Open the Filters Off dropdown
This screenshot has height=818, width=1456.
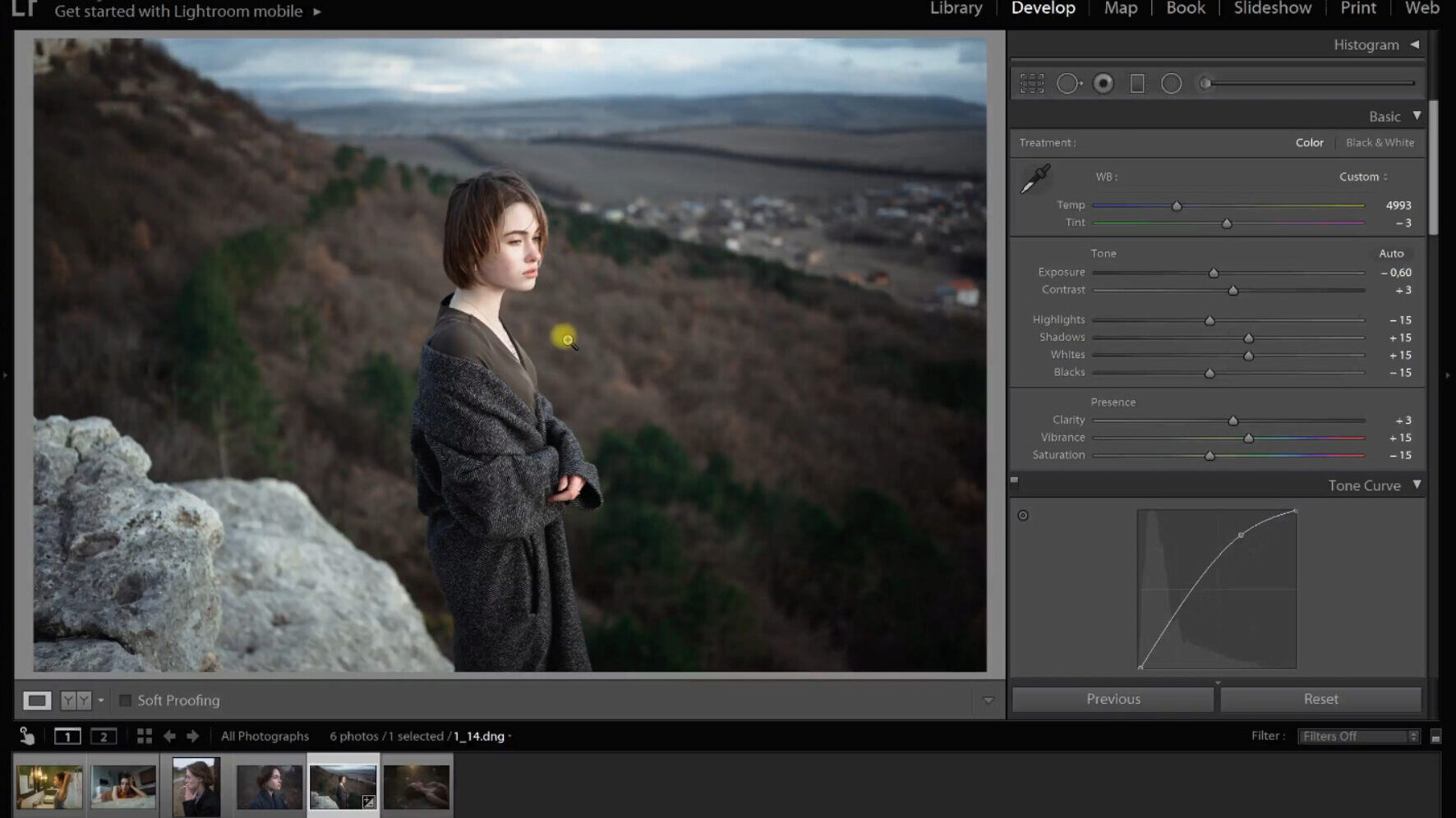pos(1360,737)
